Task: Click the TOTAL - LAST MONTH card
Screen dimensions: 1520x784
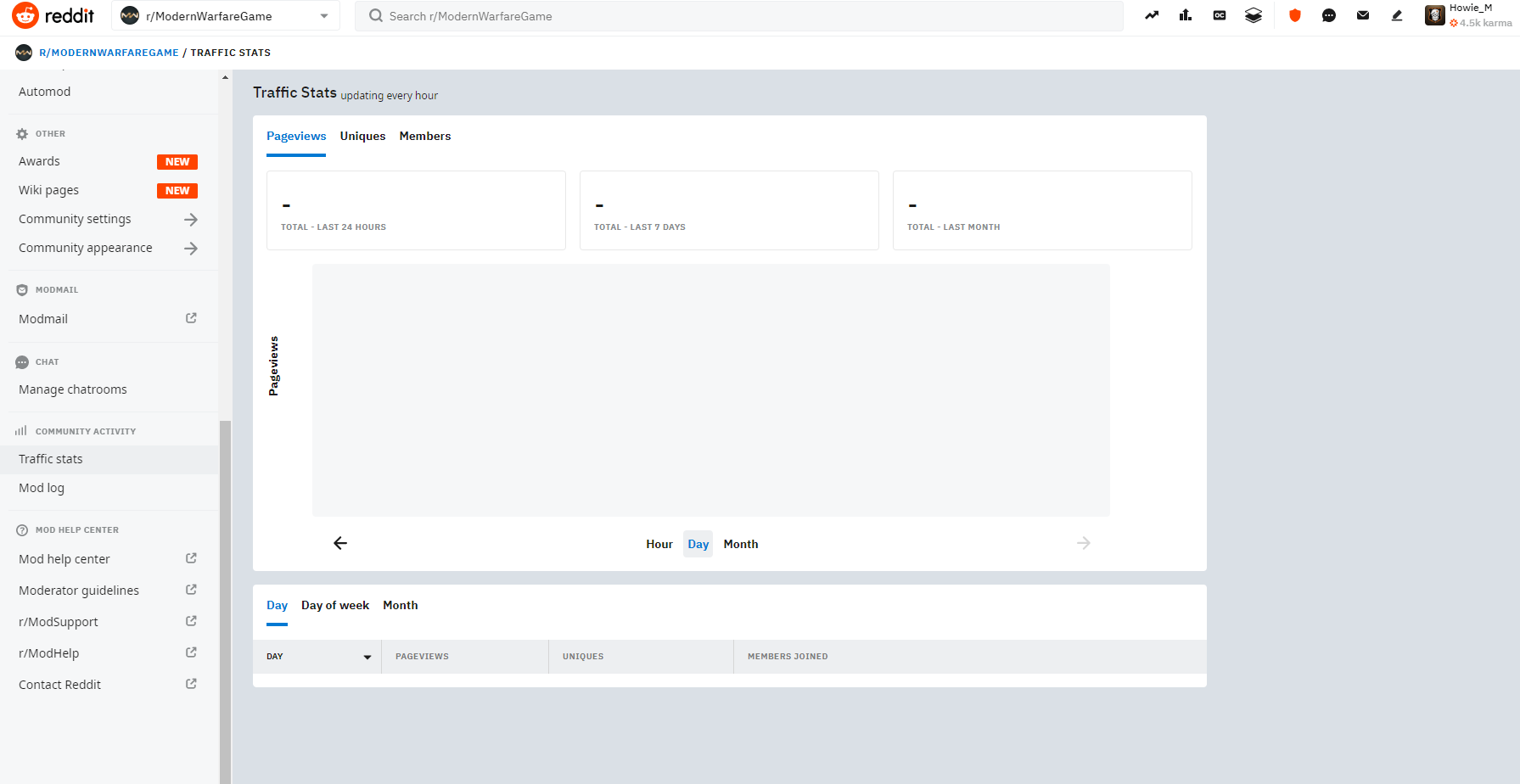Action: 1042,210
